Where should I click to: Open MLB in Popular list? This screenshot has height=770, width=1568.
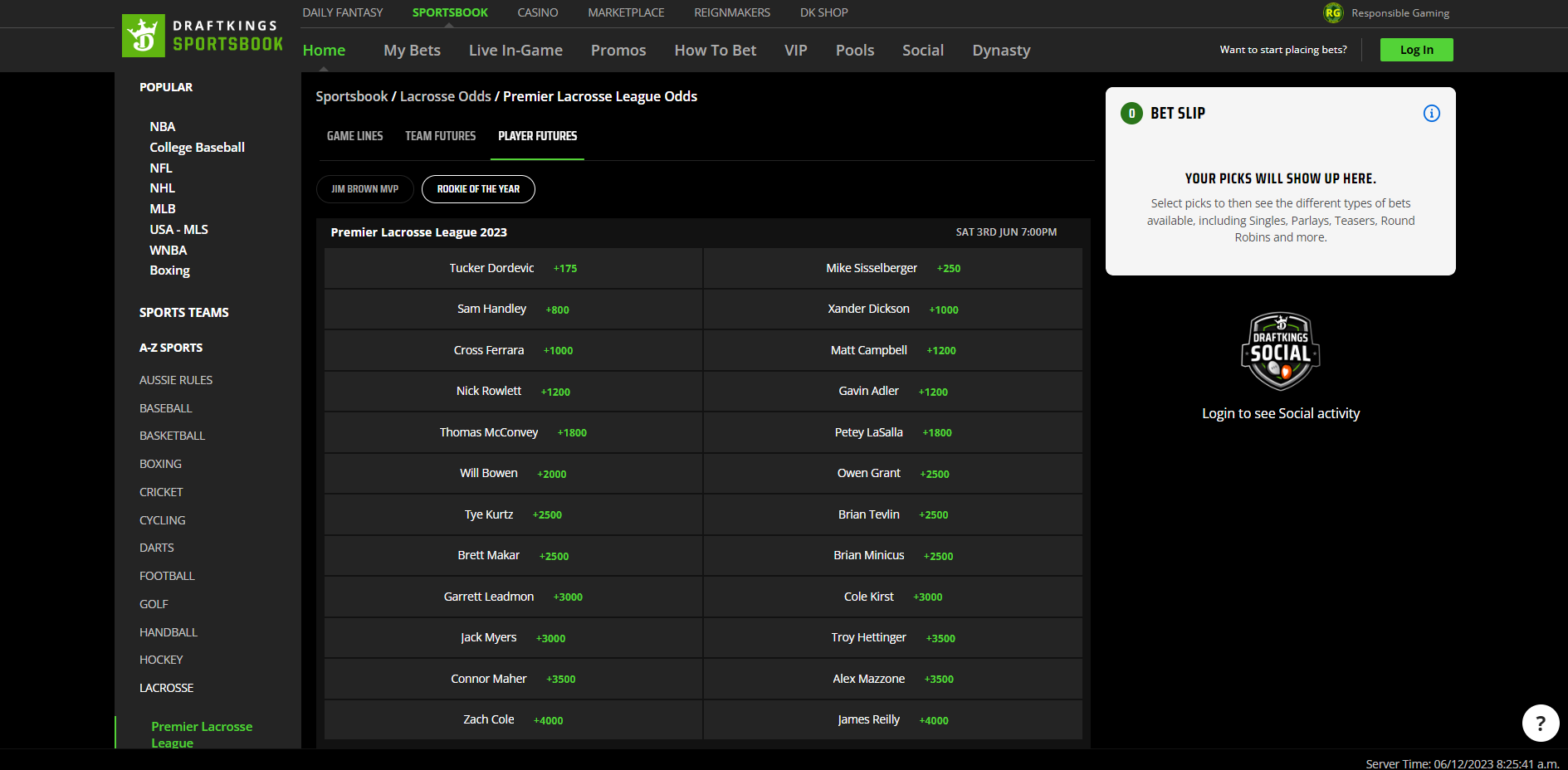pyautogui.click(x=163, y=209)
